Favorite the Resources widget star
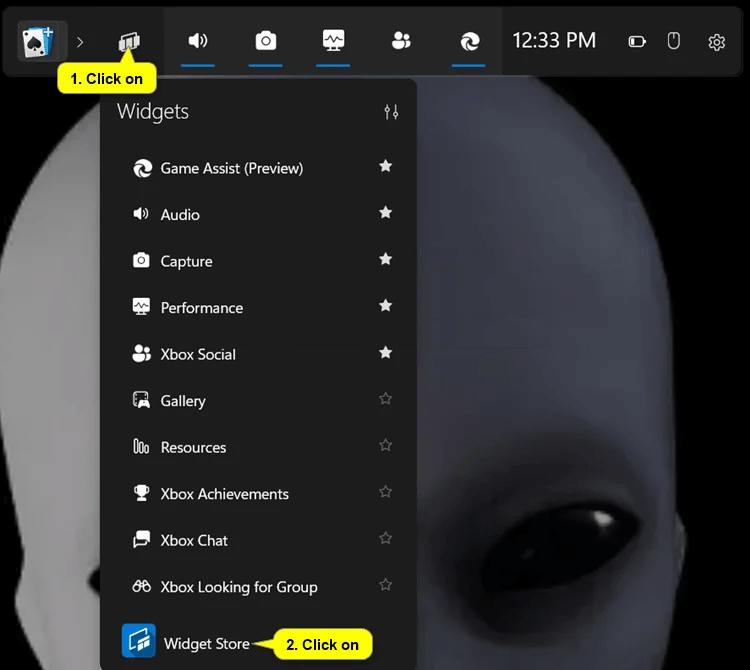 386,445
